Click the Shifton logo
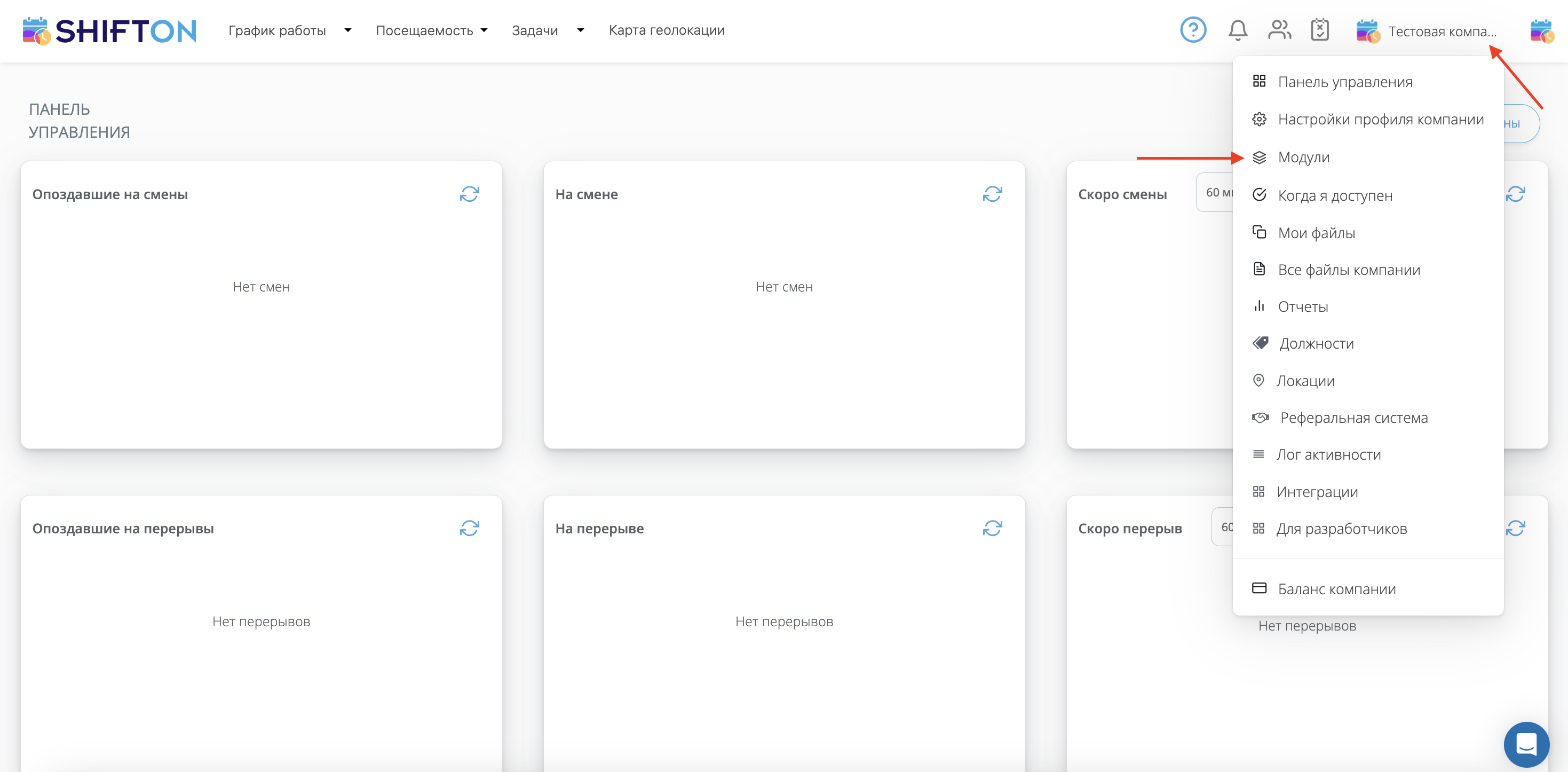 click(x=109, y=30)
